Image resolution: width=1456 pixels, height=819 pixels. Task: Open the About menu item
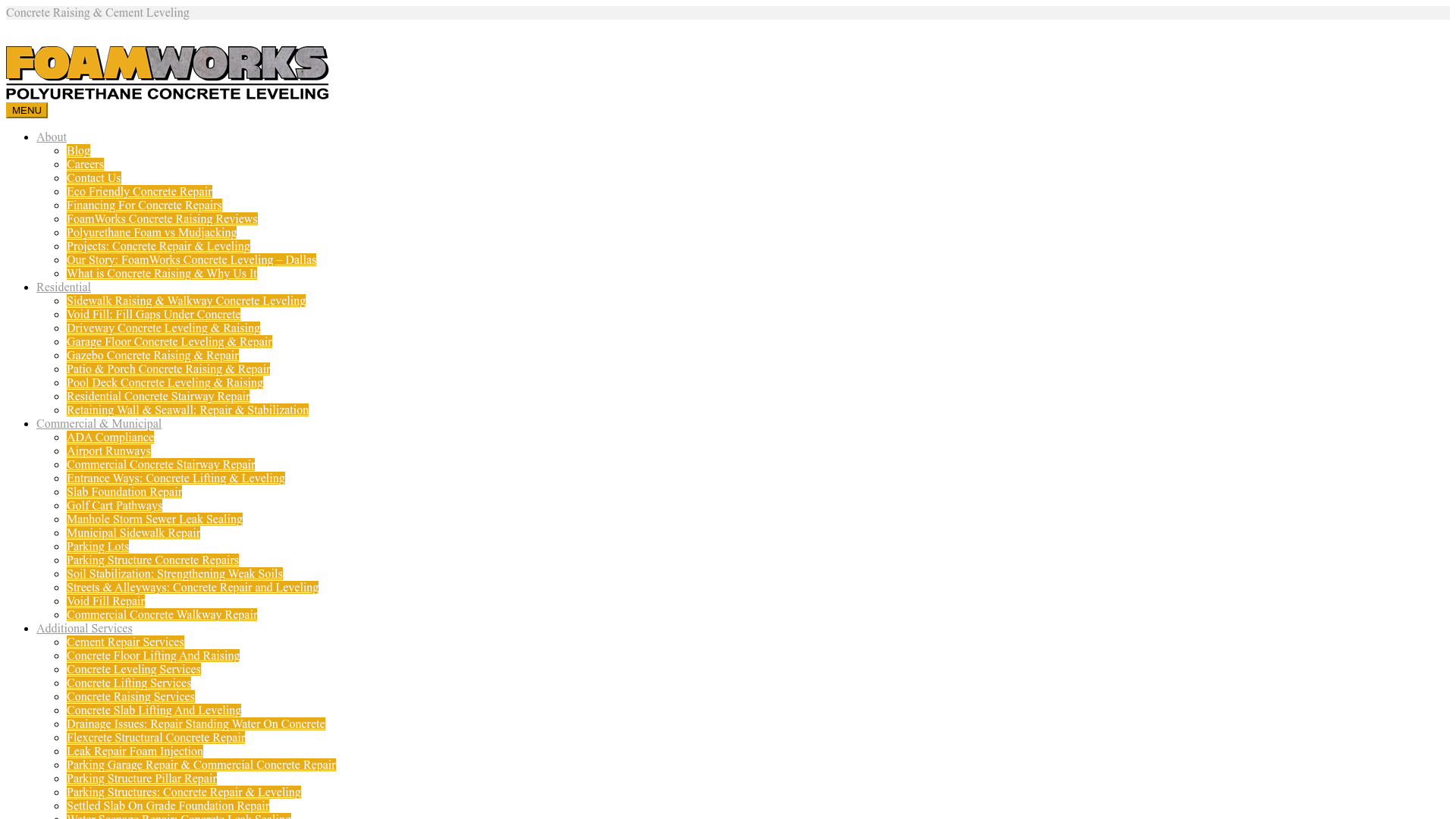(x=52, y=137)
